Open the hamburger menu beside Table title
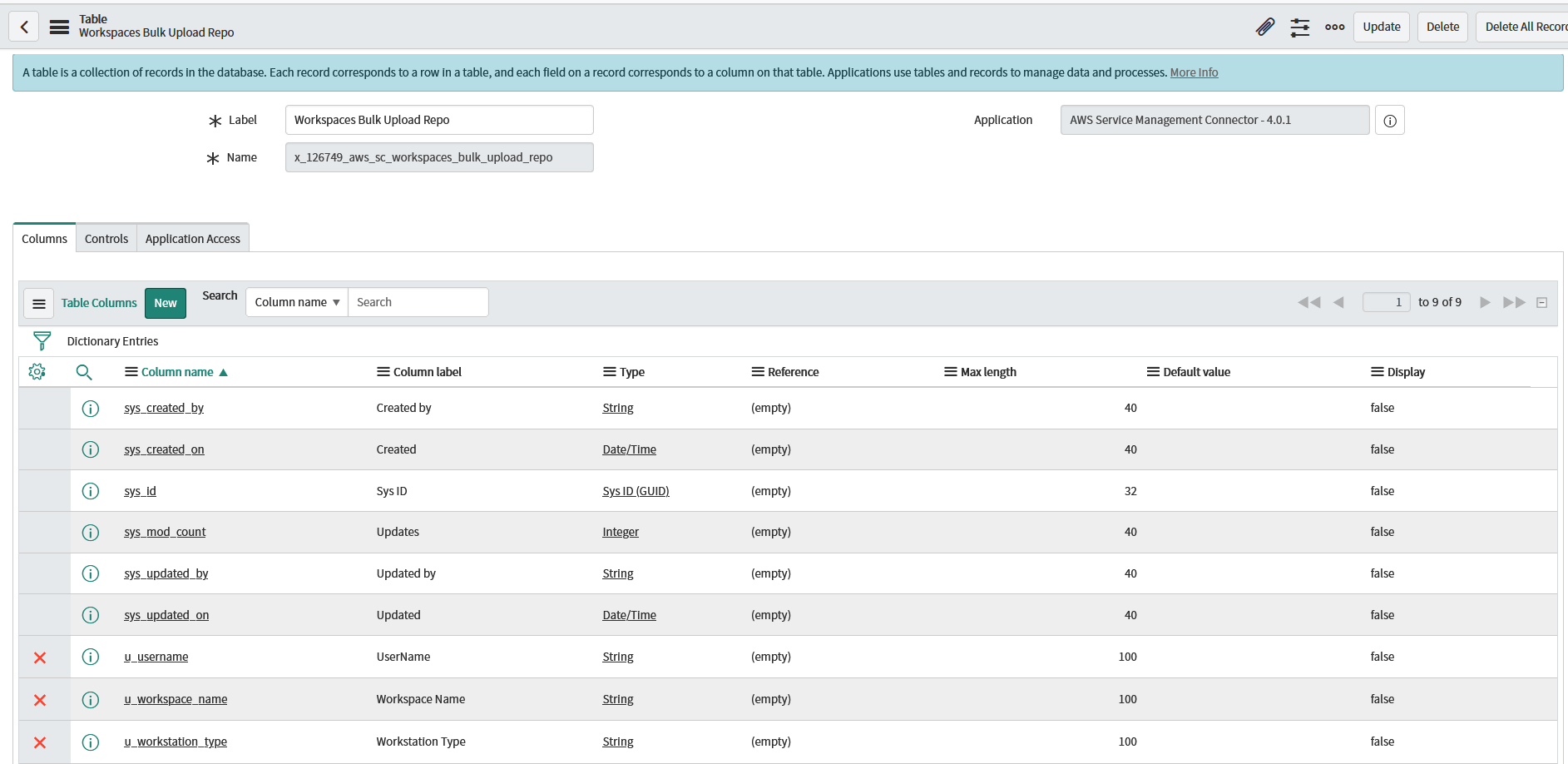 click(x=58, y=26)
